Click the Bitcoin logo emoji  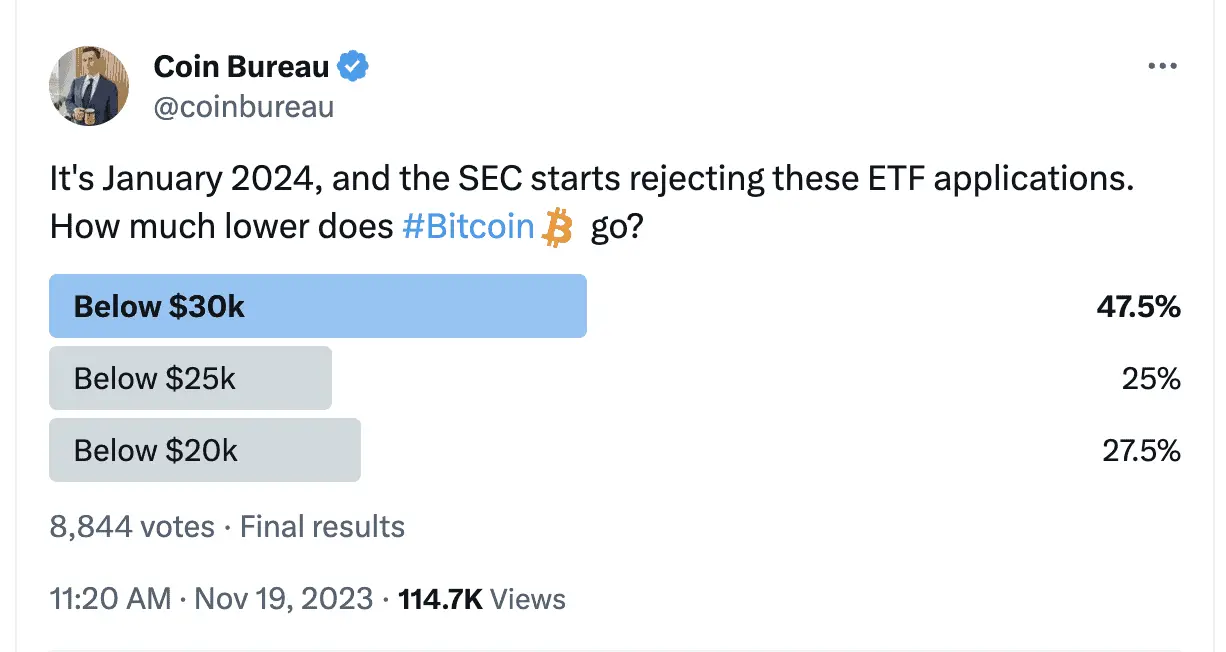[556, 228]
